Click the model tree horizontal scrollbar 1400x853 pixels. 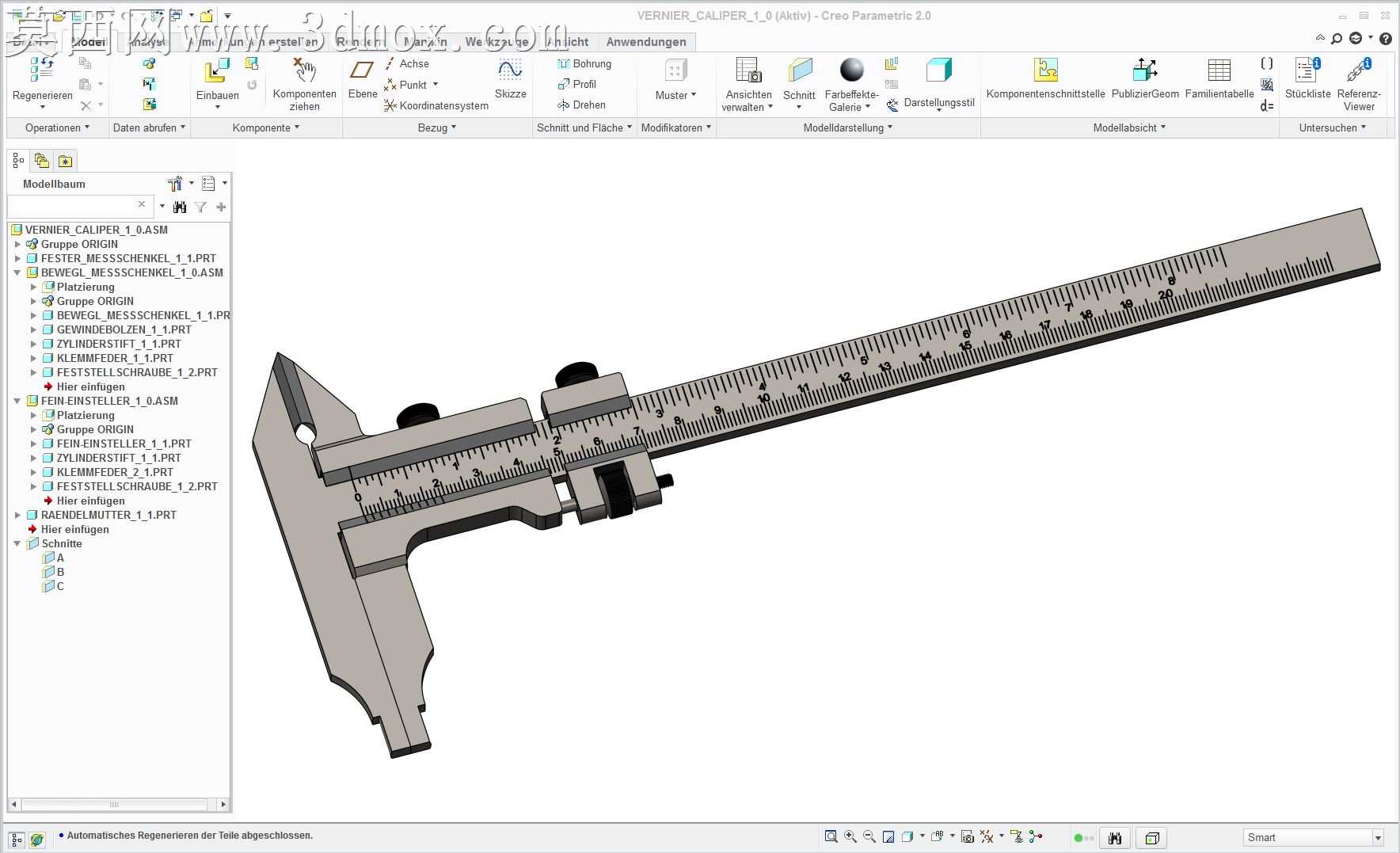point(119,805)
